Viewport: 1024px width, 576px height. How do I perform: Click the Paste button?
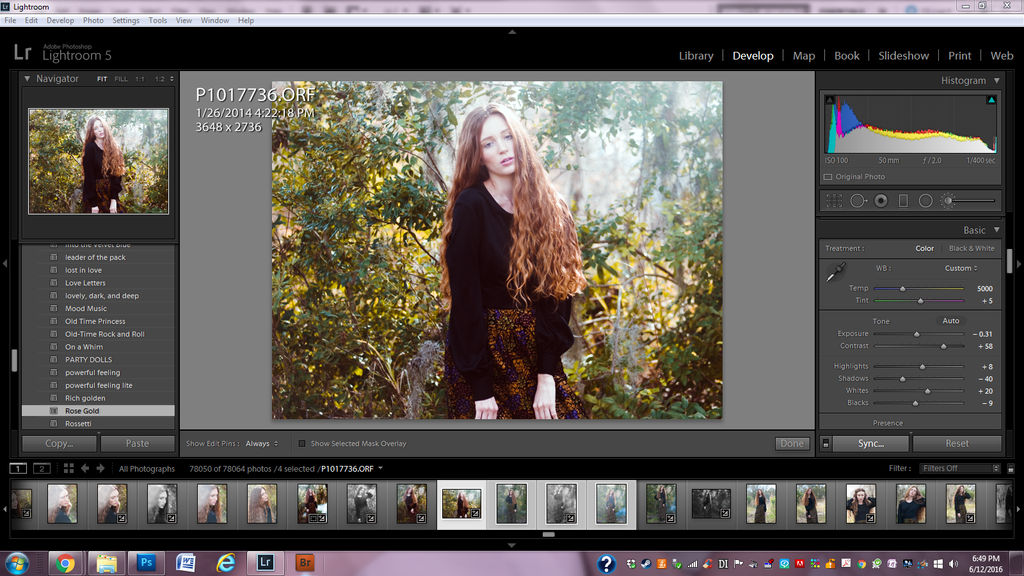pos(137,443)
